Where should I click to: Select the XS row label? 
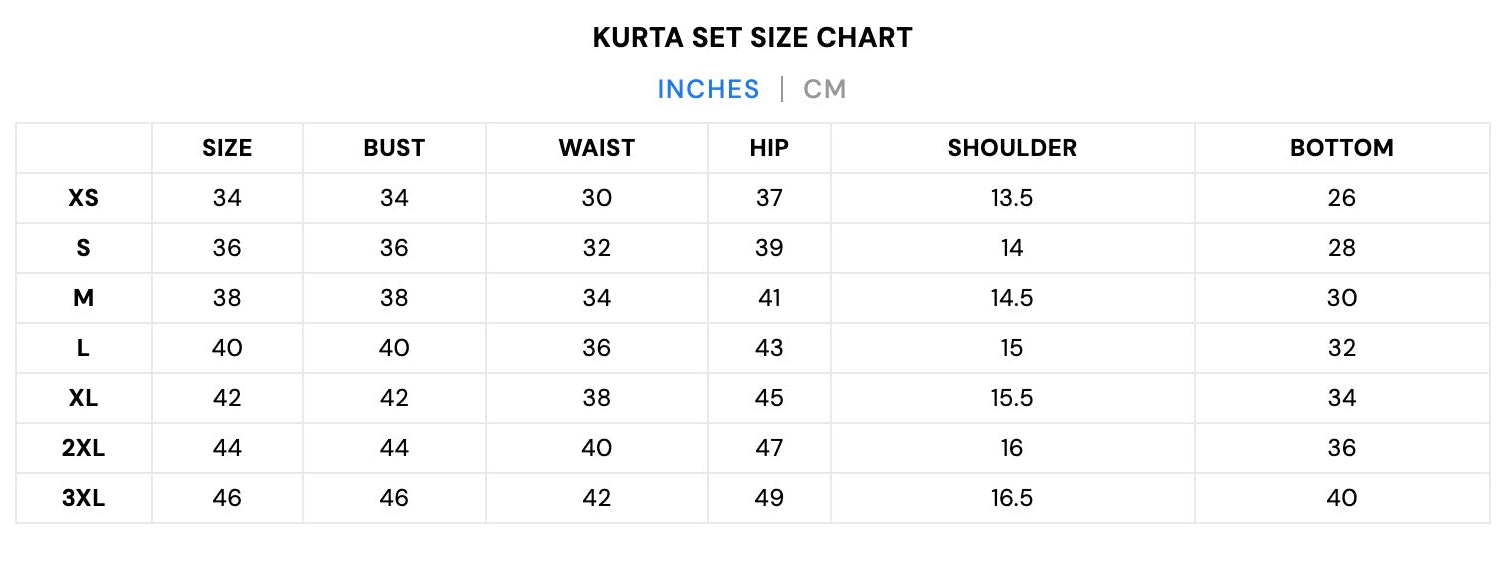[x=83, y=198]
